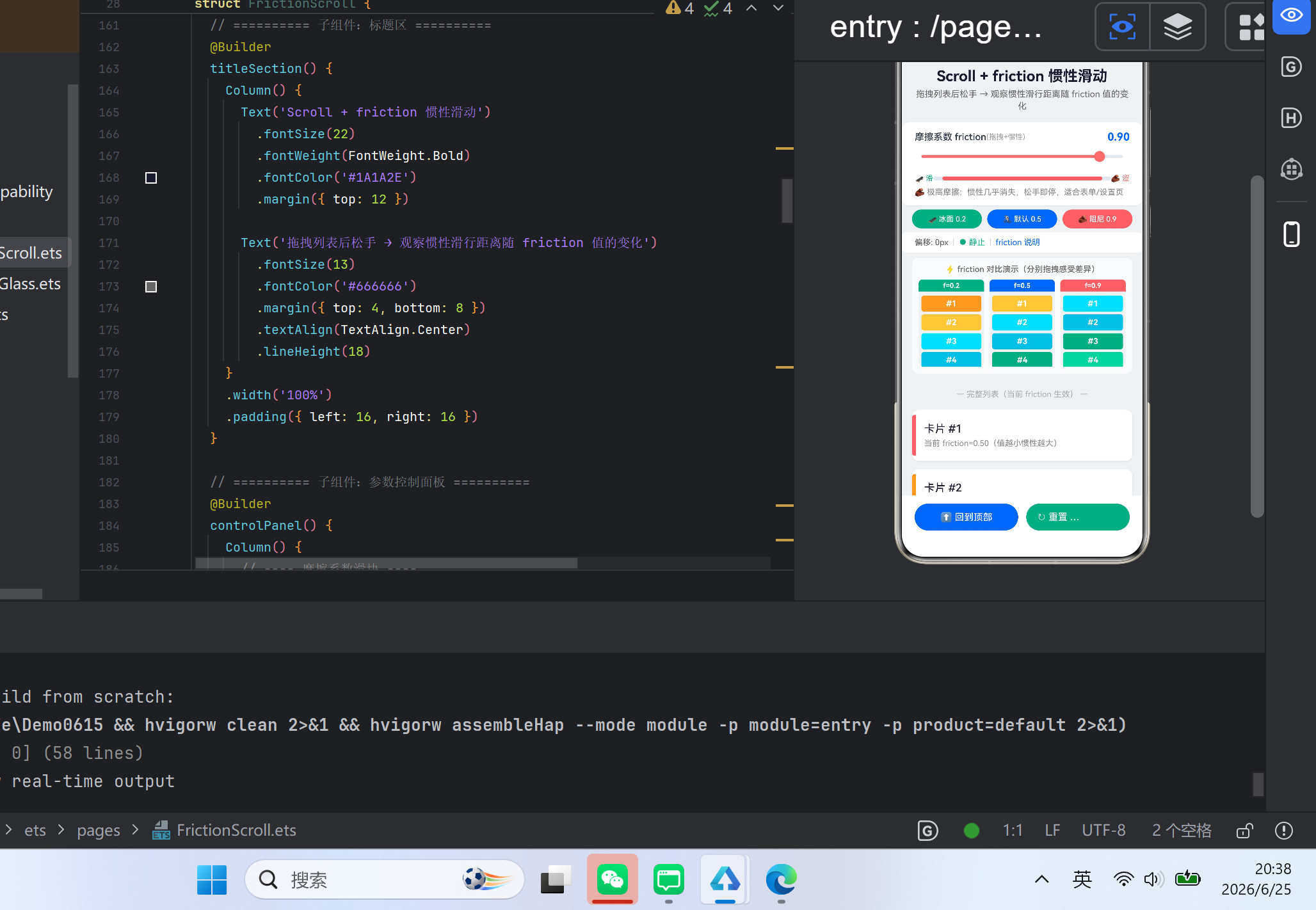
Task: Open the UTF-8 encoding selector
Action: tap(1103, 831)
